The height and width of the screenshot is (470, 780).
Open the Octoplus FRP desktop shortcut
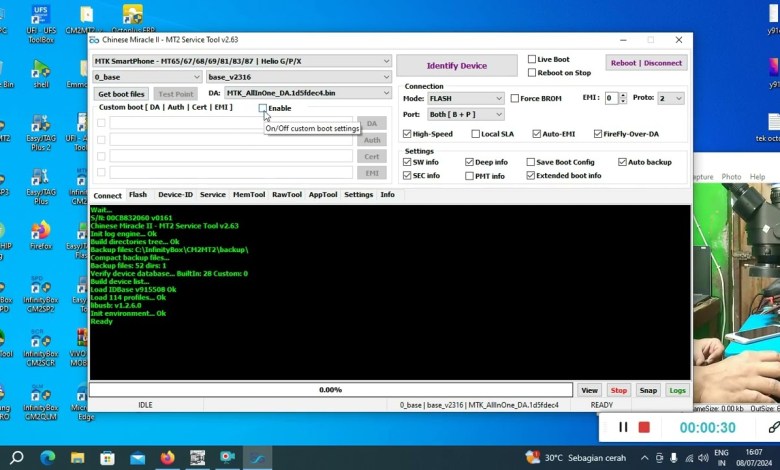pyautogui.click(x=132, y=19)
